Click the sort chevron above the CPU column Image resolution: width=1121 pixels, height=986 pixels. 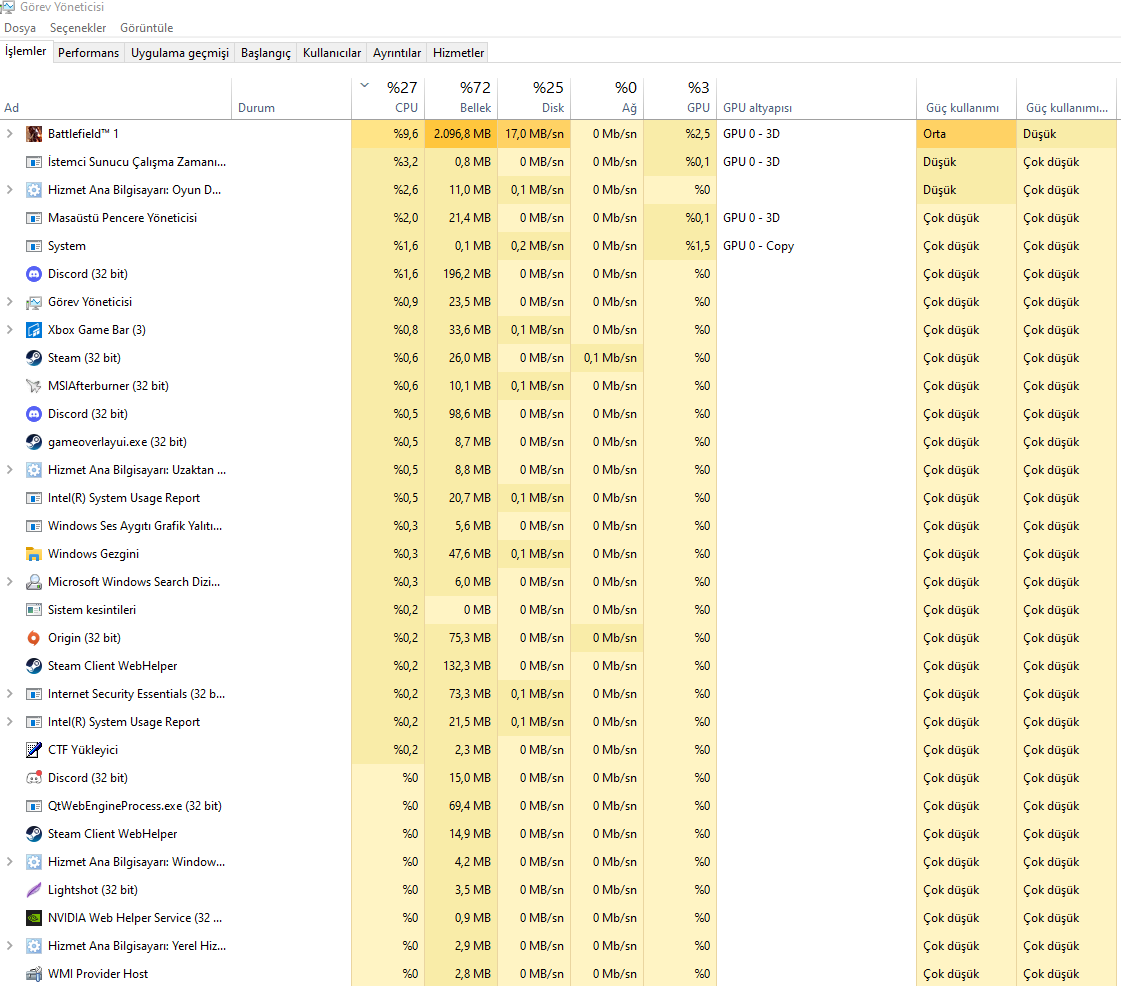[365, 87]
